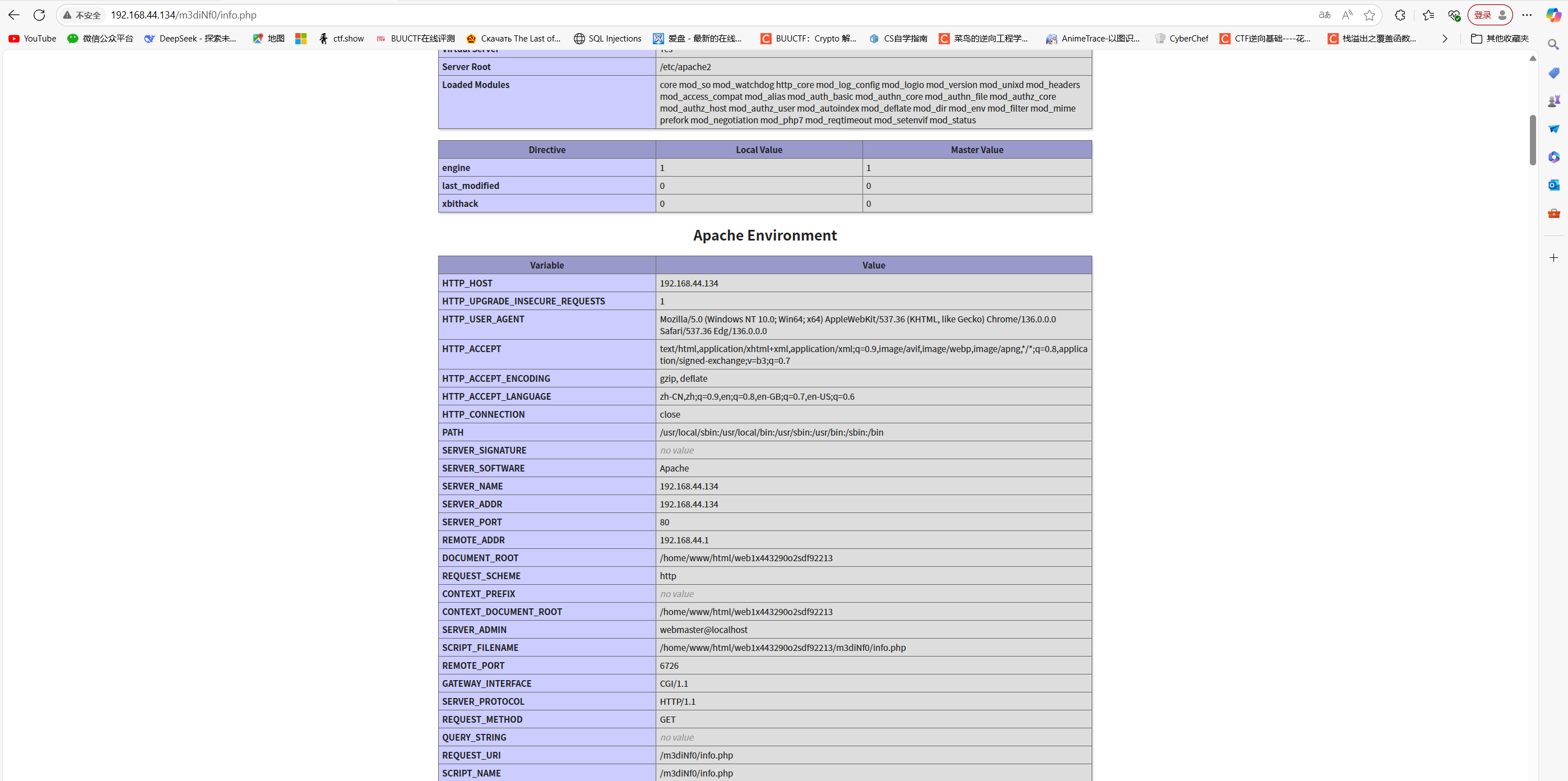Click the GATEWAY_INTERFACE value CGI/1.1
Screen dimensions: 1568x781
[x=674, y=683]
